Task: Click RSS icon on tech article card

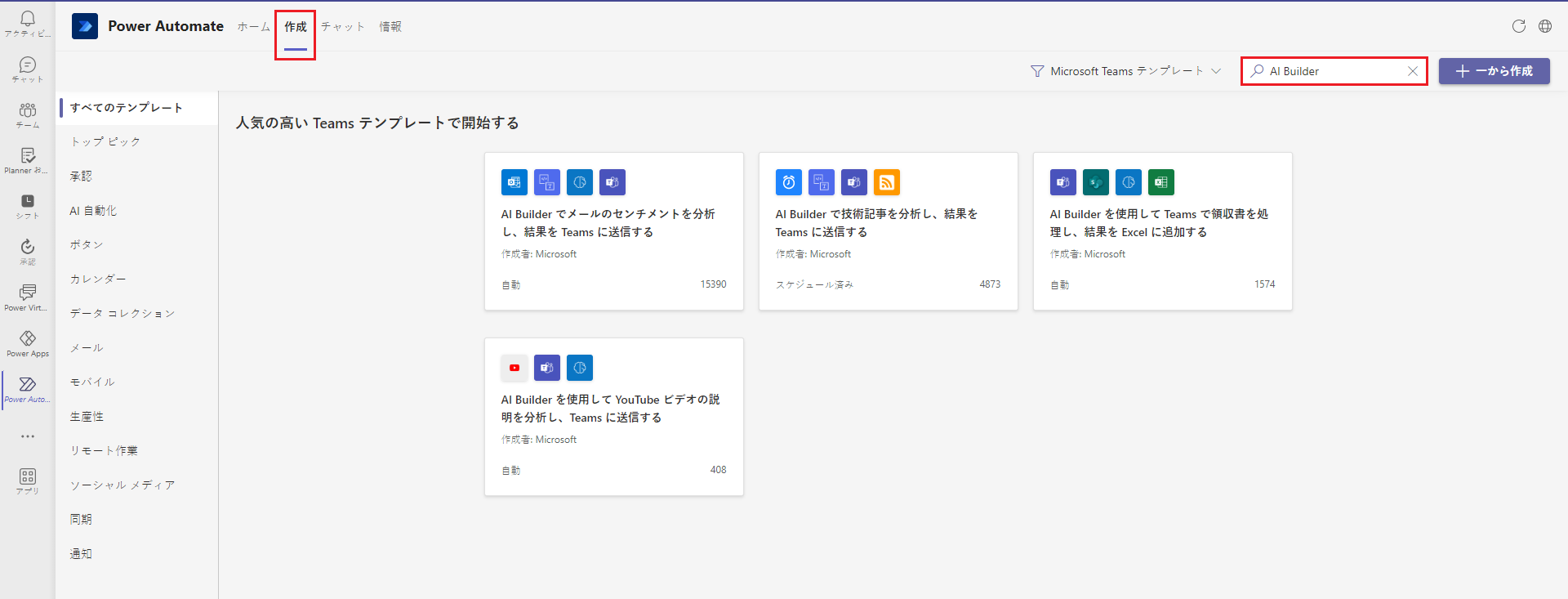Action: pos(887,182)
